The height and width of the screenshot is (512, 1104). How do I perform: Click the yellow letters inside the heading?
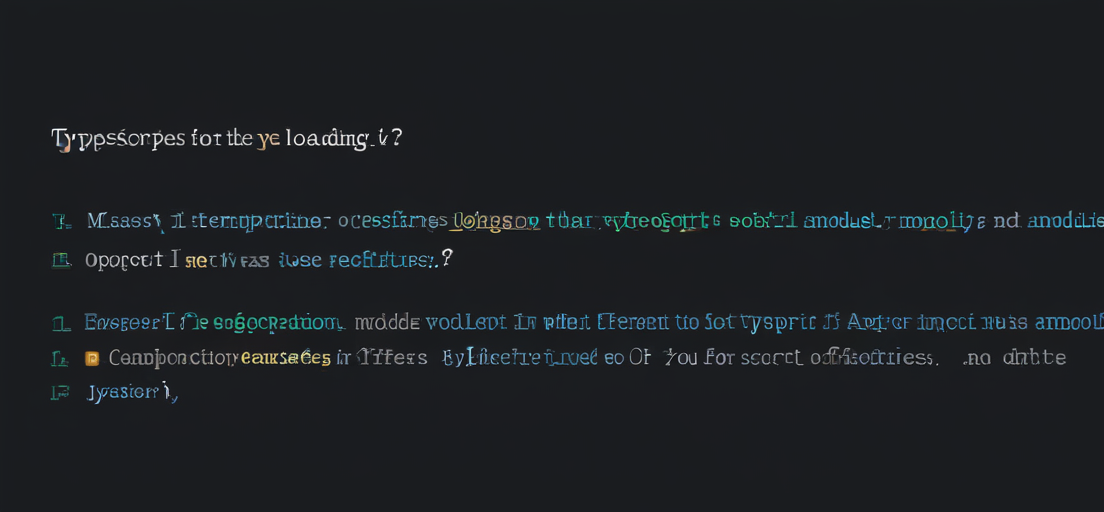pos(268,140)
